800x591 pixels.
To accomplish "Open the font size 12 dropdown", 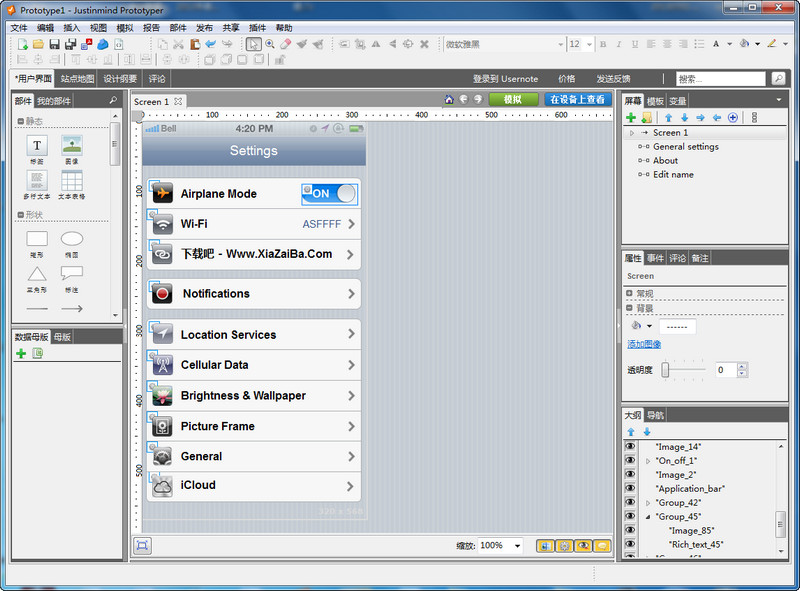I will click(589, 44).
